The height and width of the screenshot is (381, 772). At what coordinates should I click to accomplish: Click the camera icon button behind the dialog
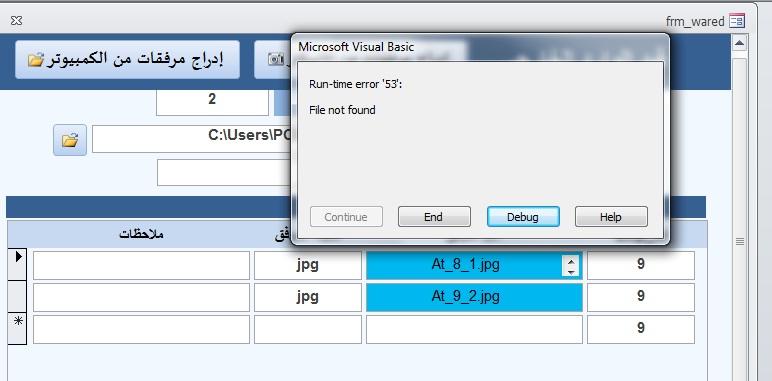tap(275, 60)
